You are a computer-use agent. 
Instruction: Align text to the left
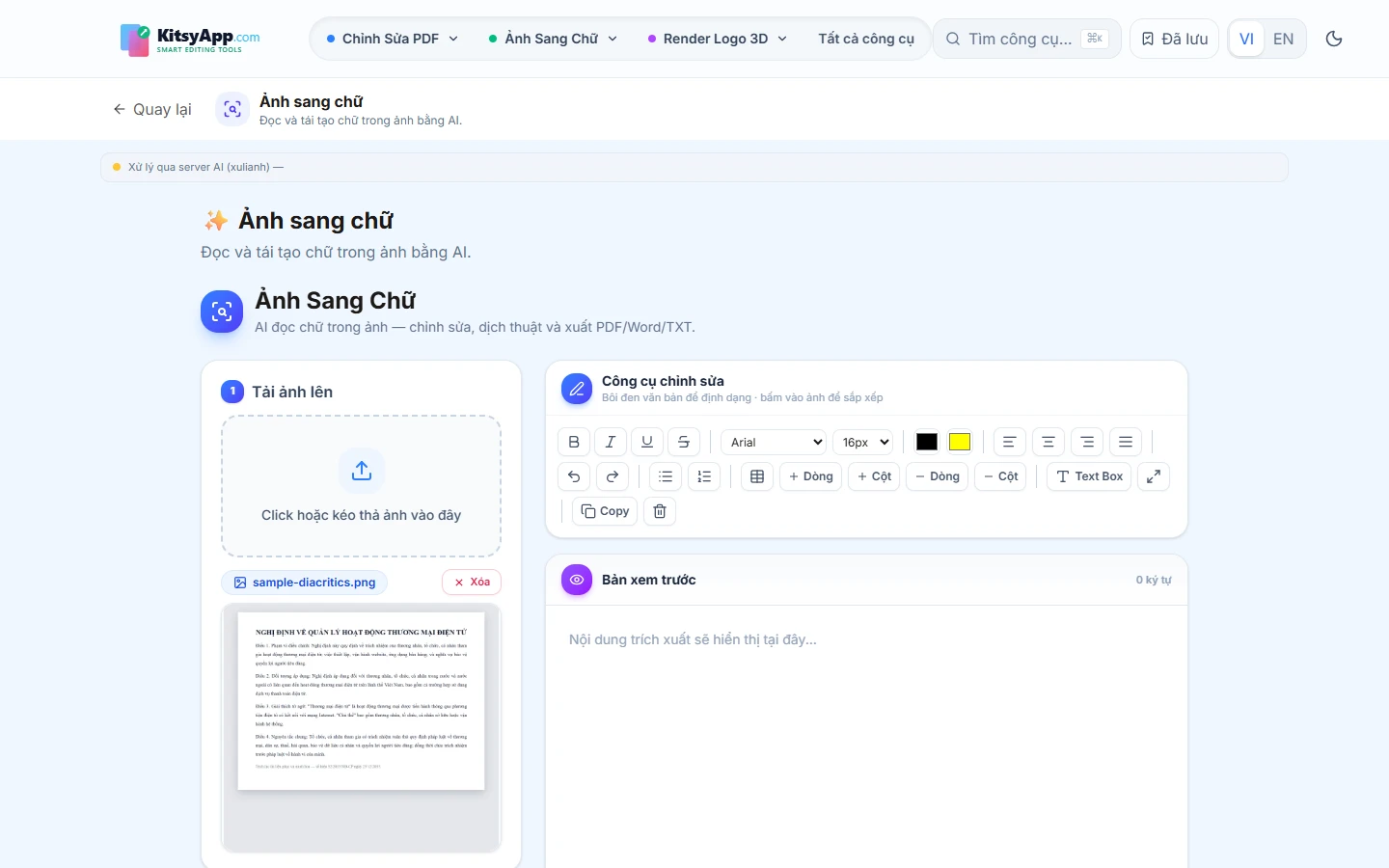(1010, 442)
